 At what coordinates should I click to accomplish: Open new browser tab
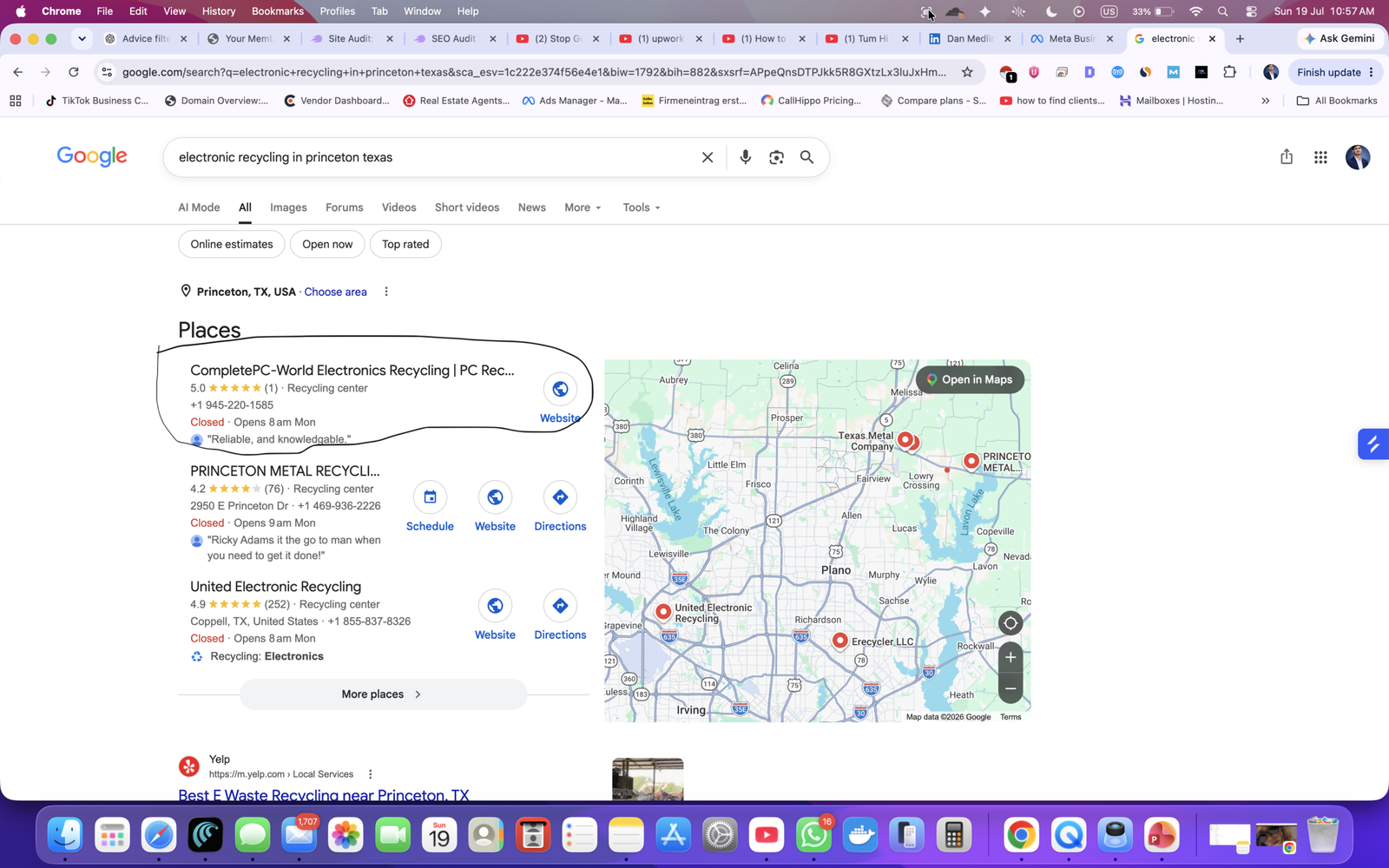click(1240, 38)
